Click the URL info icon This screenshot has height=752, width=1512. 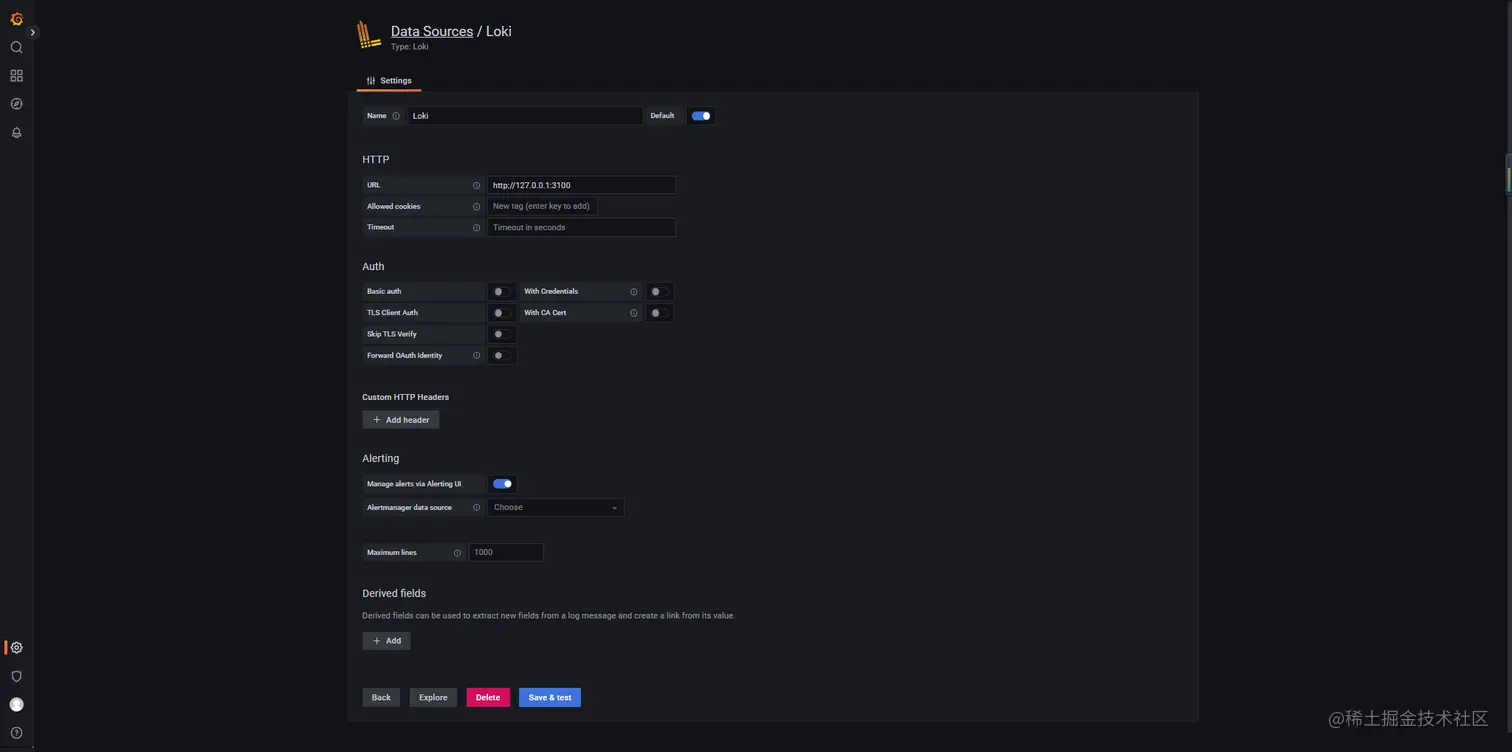pos(476,185)
